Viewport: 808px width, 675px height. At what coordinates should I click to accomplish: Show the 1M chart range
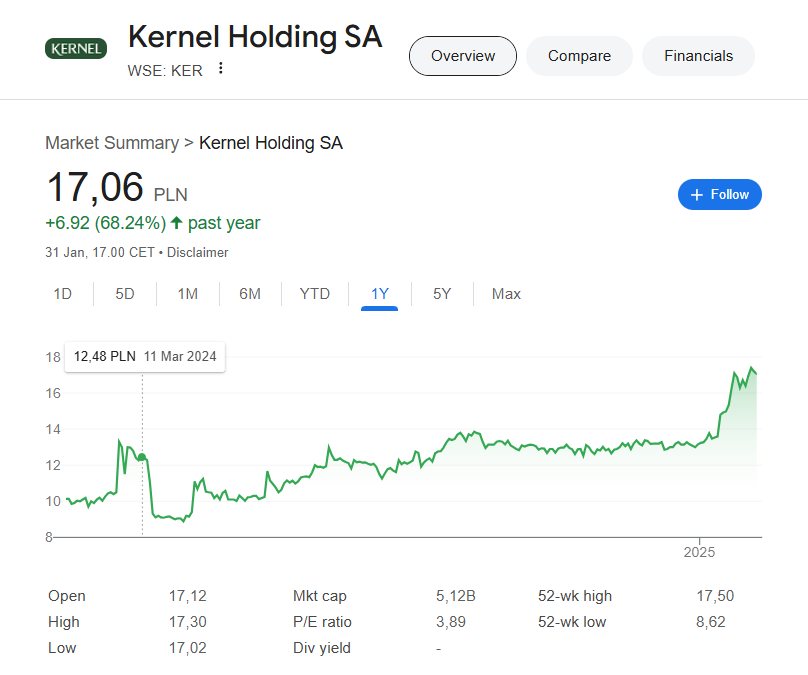[x=187, y=294]
